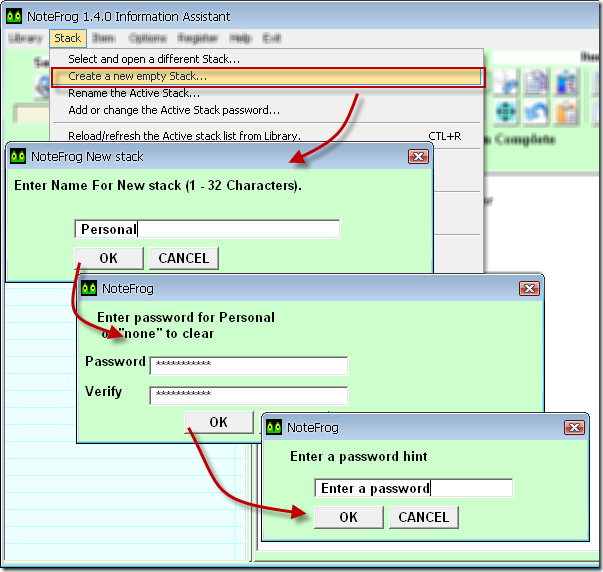Click the password hint text field

click(413, 488)
